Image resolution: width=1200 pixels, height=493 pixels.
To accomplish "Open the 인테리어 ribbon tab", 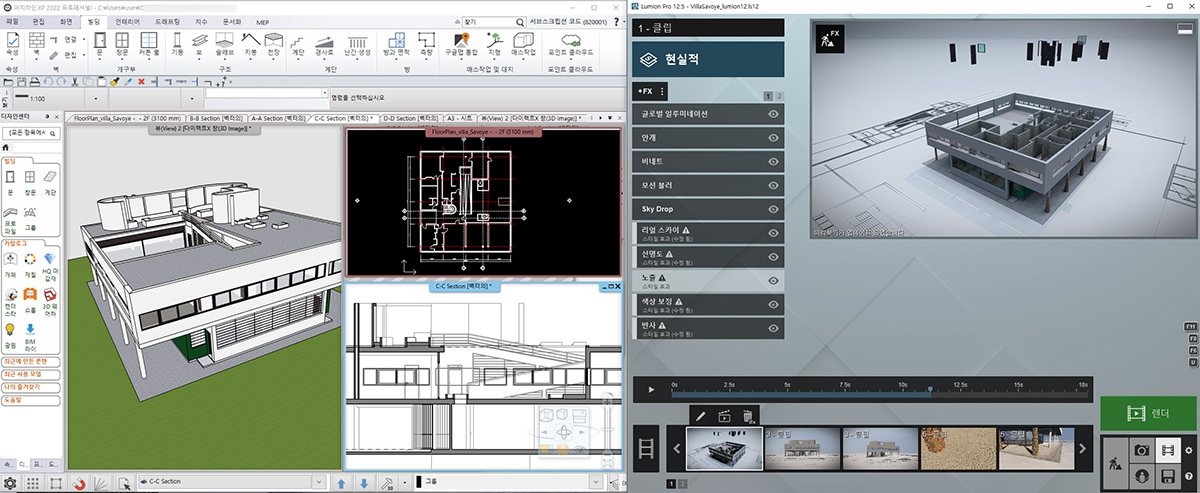I will 127,20.
